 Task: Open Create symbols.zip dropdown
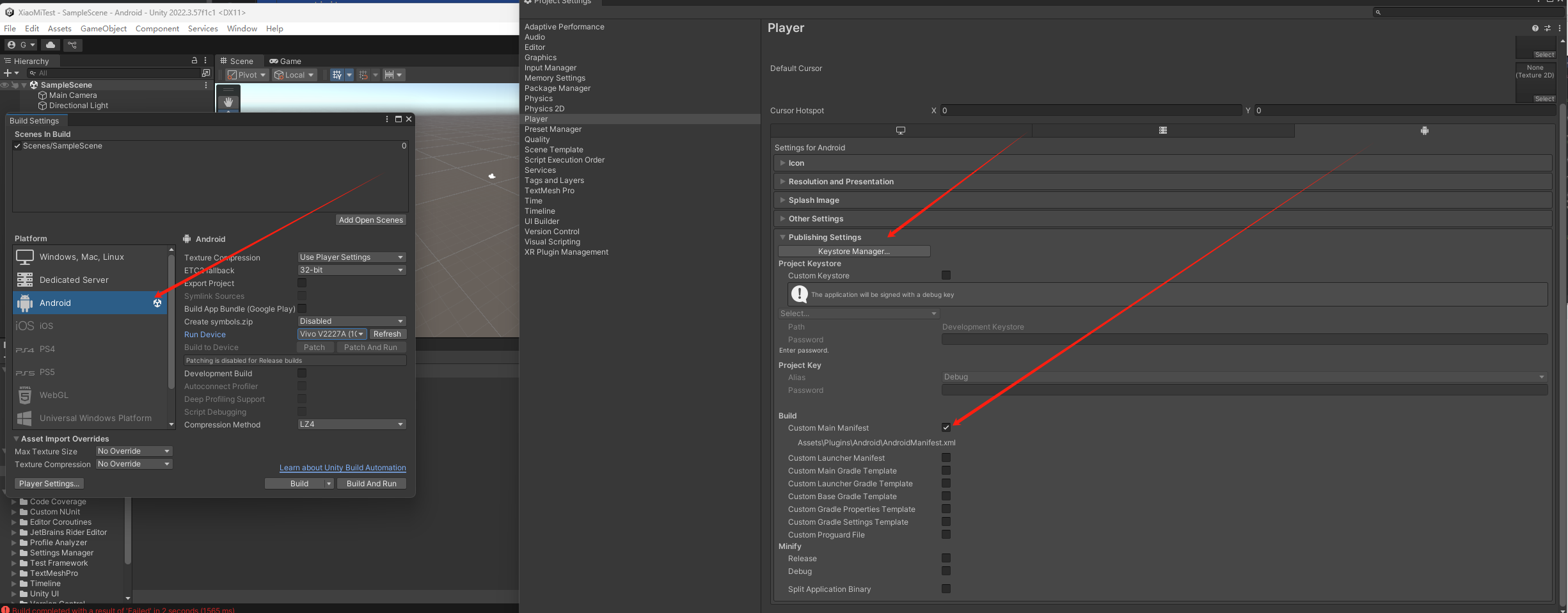(352, 321)
